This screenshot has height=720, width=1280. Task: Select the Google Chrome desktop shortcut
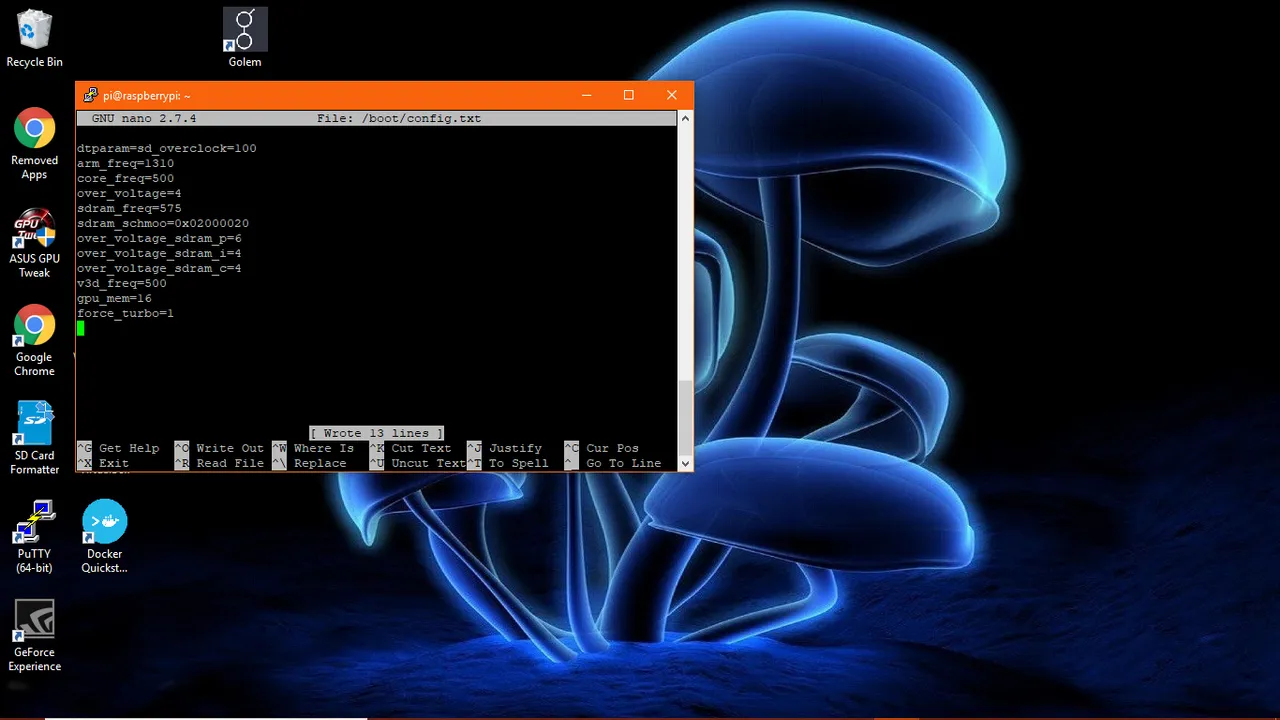(x=34, y=341)
